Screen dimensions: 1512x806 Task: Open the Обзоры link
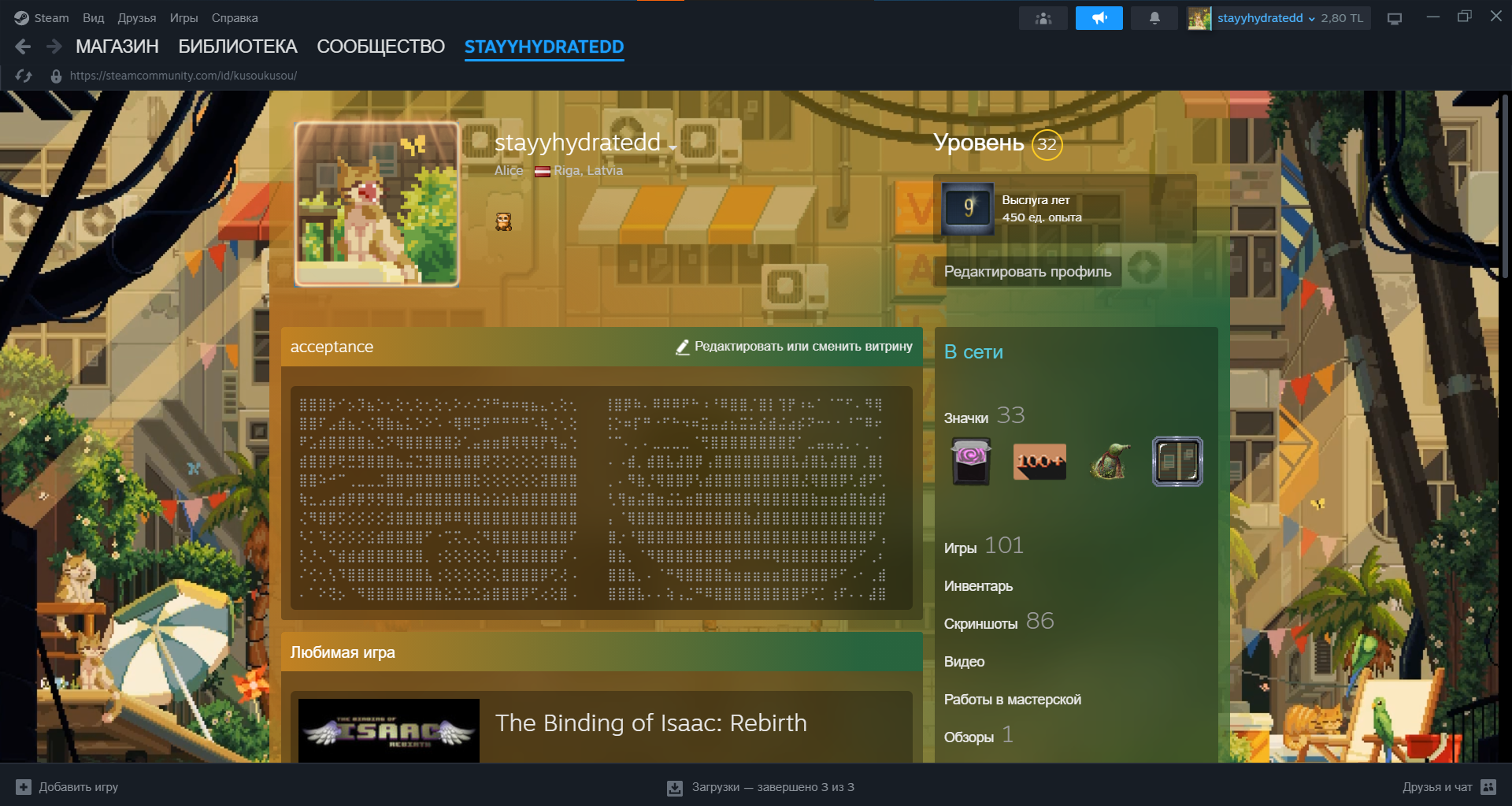click(978, 736)
